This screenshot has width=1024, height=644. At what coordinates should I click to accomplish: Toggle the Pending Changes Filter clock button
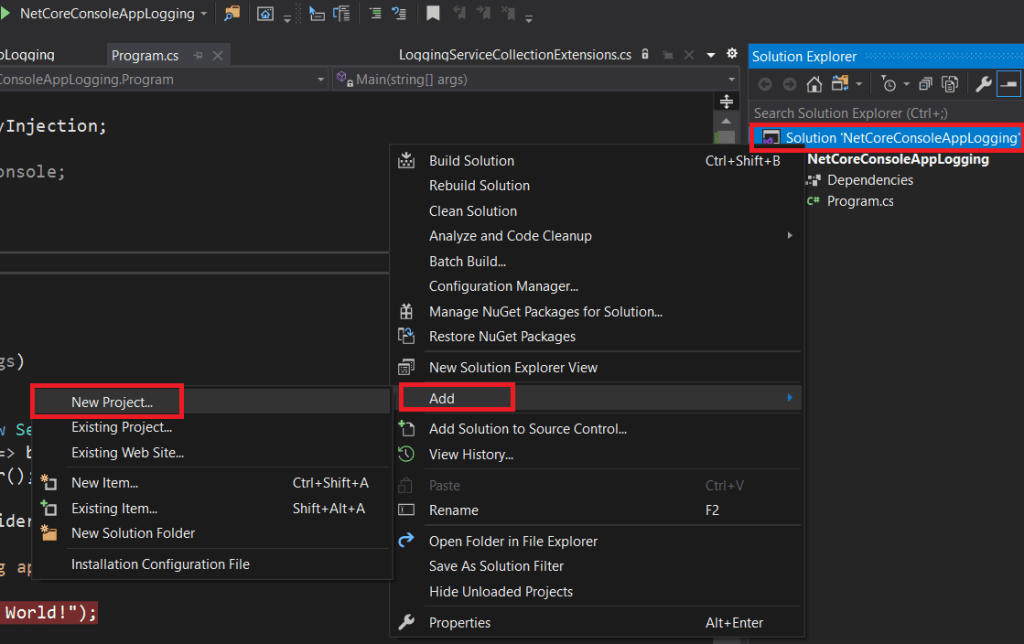888,84
